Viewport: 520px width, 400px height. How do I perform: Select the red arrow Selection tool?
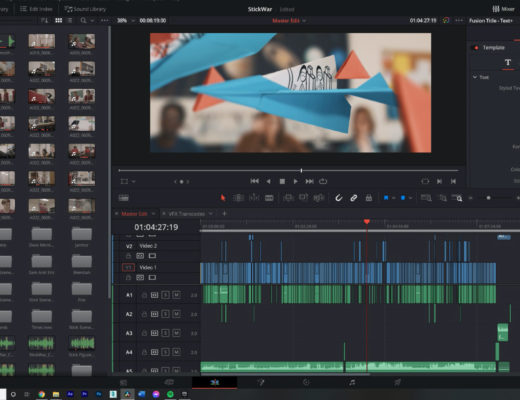[x=223, y=198]
